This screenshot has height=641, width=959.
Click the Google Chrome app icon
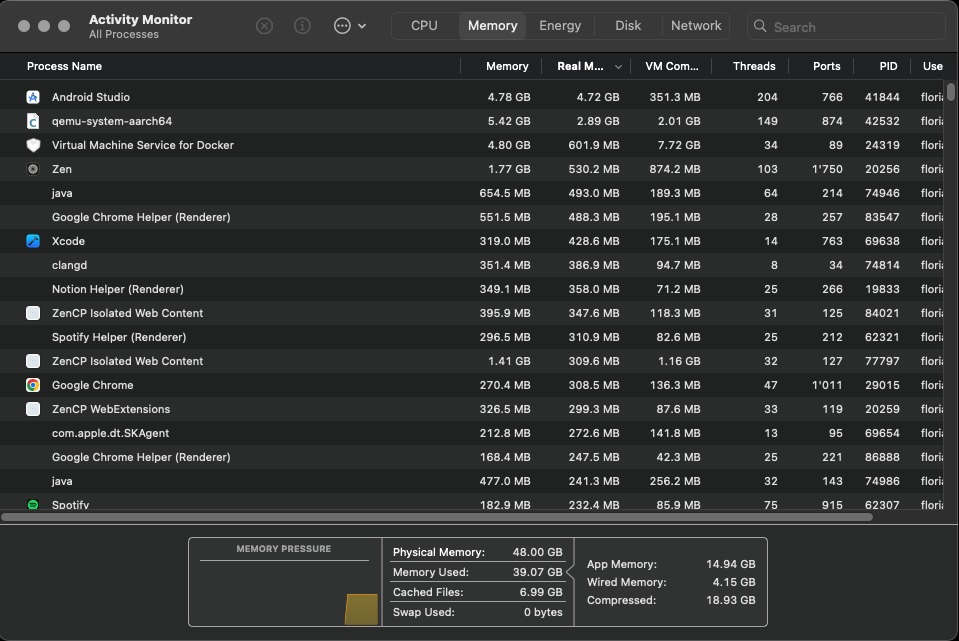(33, 385)
